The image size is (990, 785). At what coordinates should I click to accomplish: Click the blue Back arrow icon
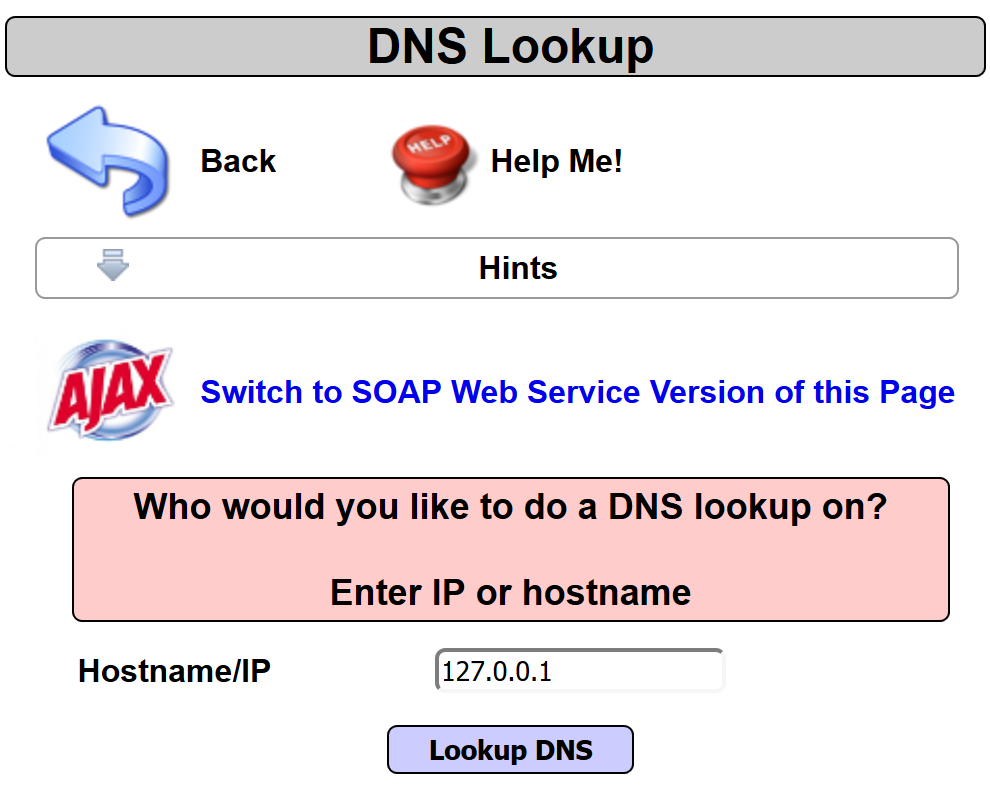click(x=106, y=162)
